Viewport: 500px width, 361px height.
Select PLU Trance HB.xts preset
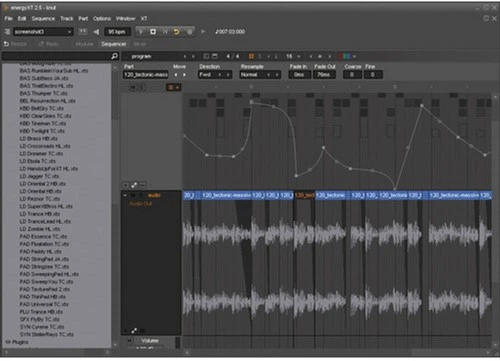[x=41, y=312]
